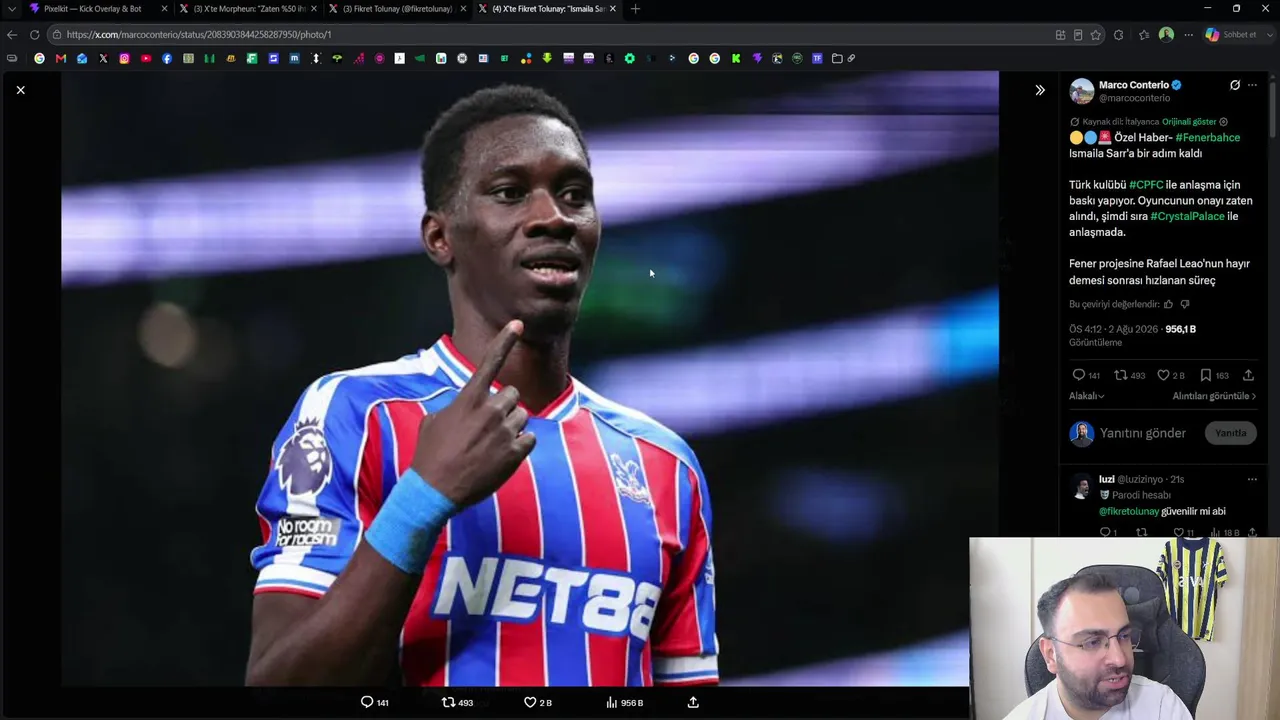Select the X'te Fikret Tolunay "Ismaila Sarr" tab
The image size is (1280, 720).
pyautogui.click(x=546, y=9)
